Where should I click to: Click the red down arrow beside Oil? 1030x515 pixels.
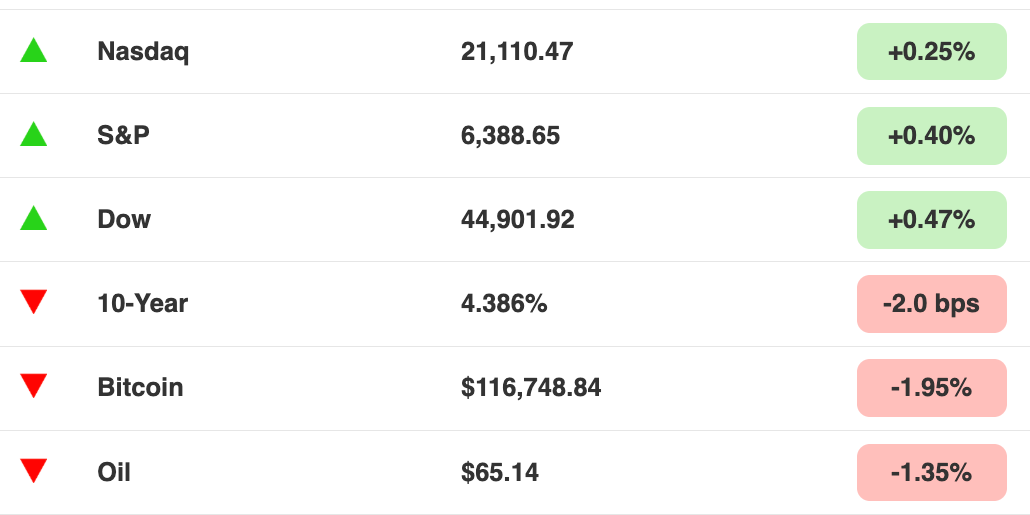click(x=34, y=471)
